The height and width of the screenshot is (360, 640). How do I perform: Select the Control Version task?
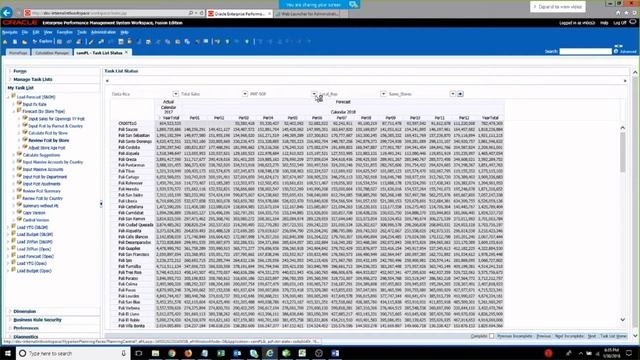click(x=36, y=220)
